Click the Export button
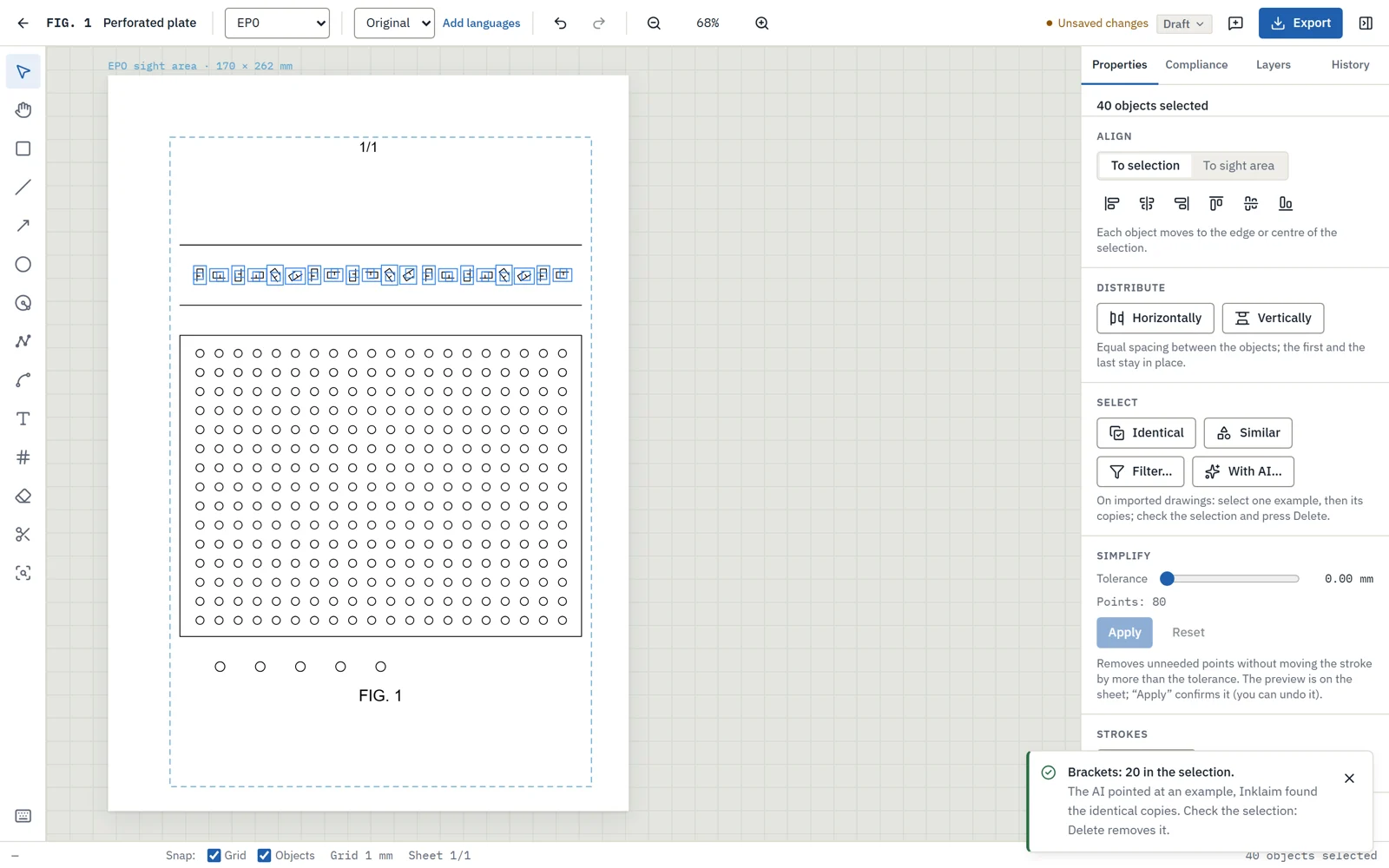Image resolution: width=1389 pixels, height=868 pixels. pyautogui.click(x=1300, y=23)
